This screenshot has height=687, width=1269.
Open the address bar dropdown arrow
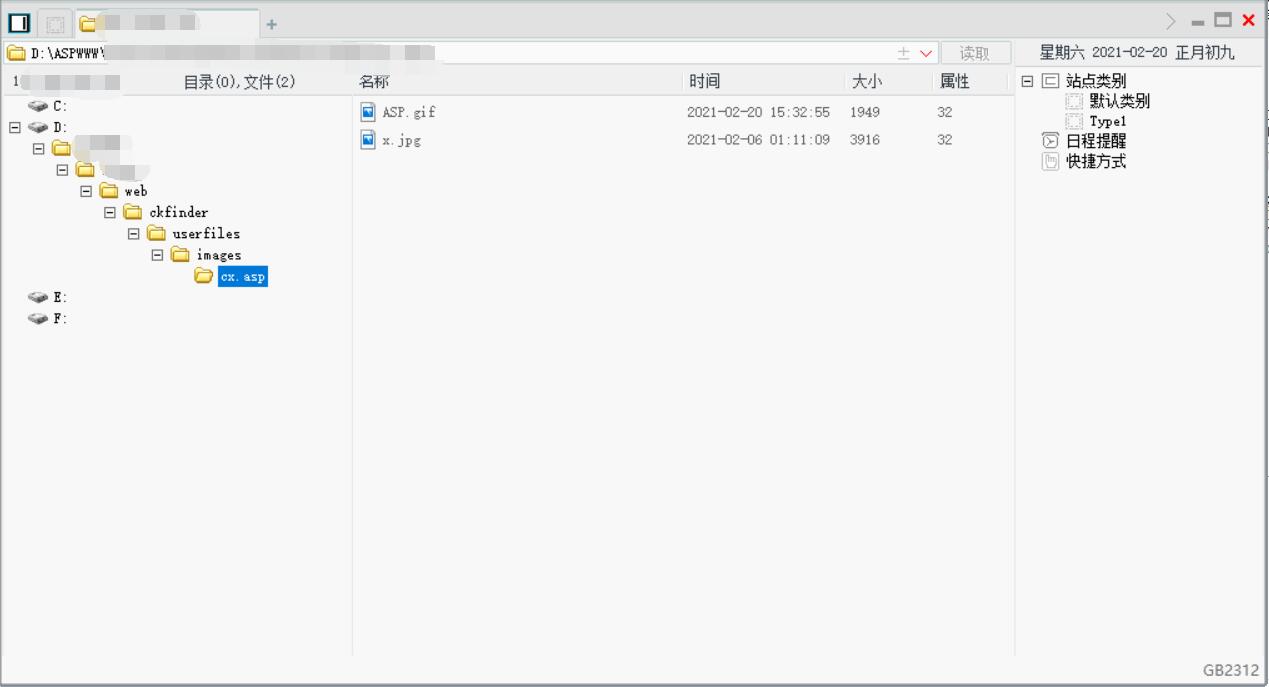(x=927, y=52)
